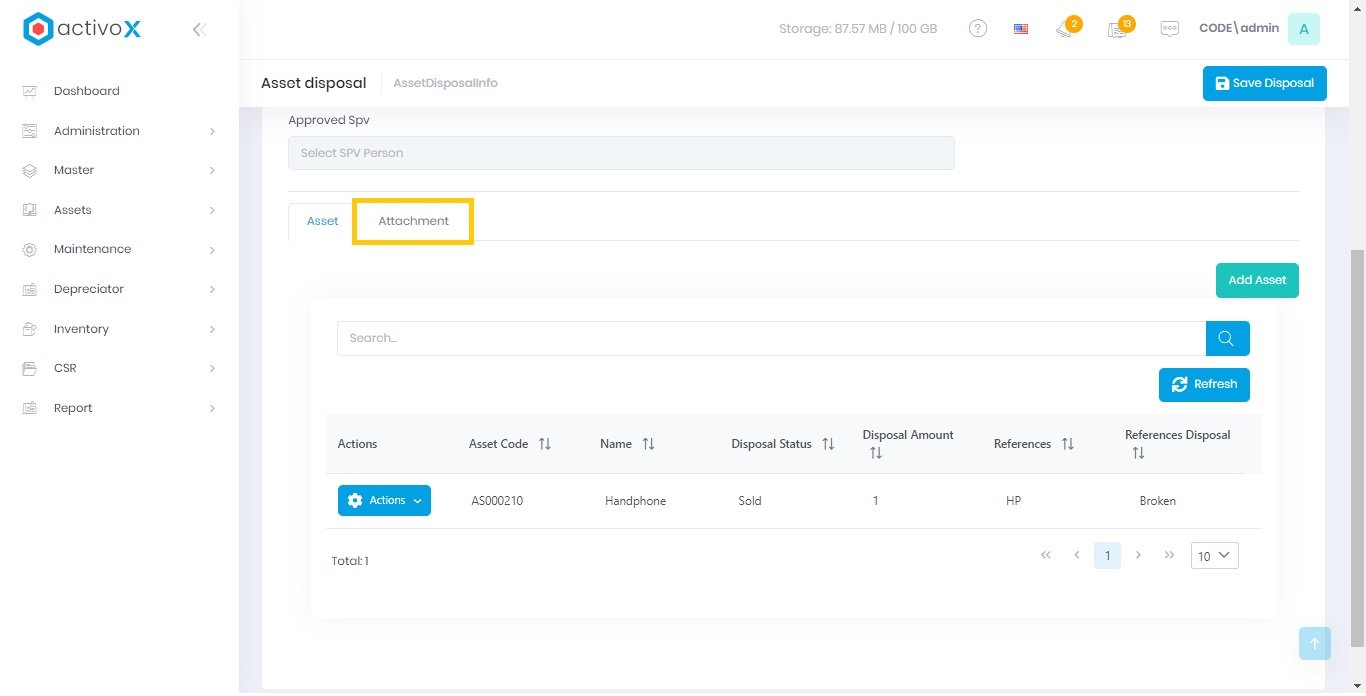The image size is (1366, 696).
Task: Open the help question mark icon
Action: 978,29
